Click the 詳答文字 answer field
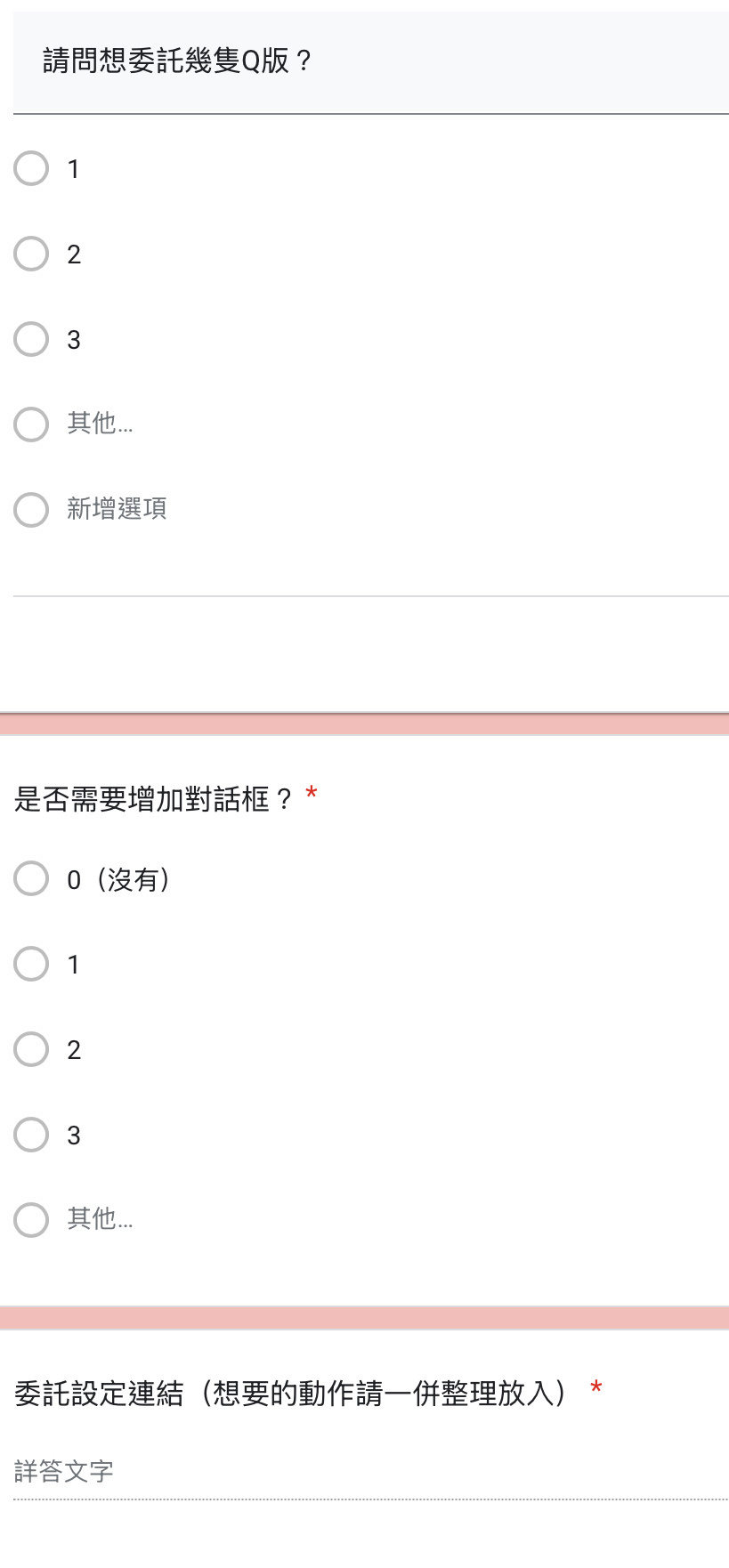 pyautogui.click(x=371, y=1472)
